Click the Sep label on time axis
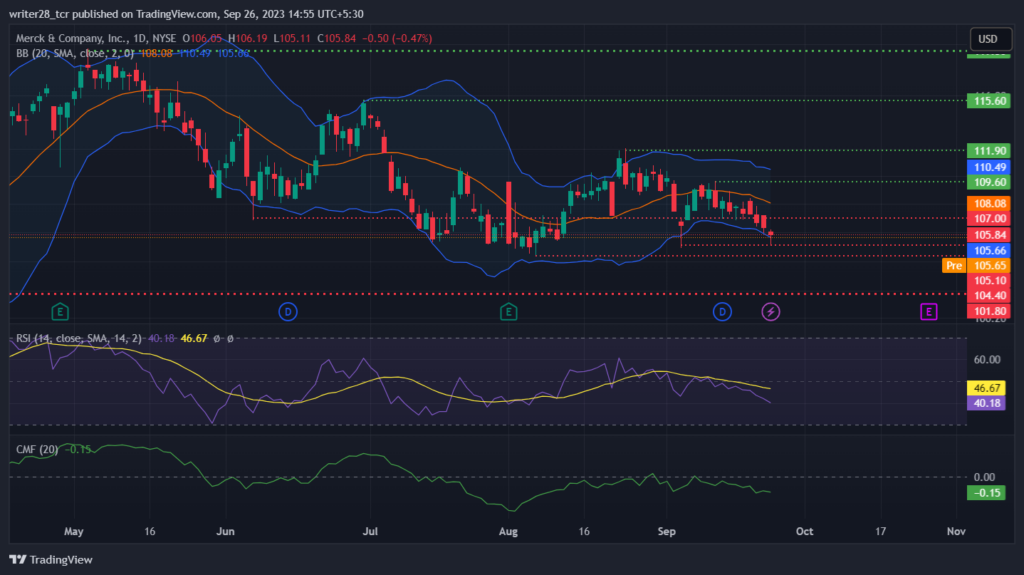1024x575 pixels. [667, 531]
